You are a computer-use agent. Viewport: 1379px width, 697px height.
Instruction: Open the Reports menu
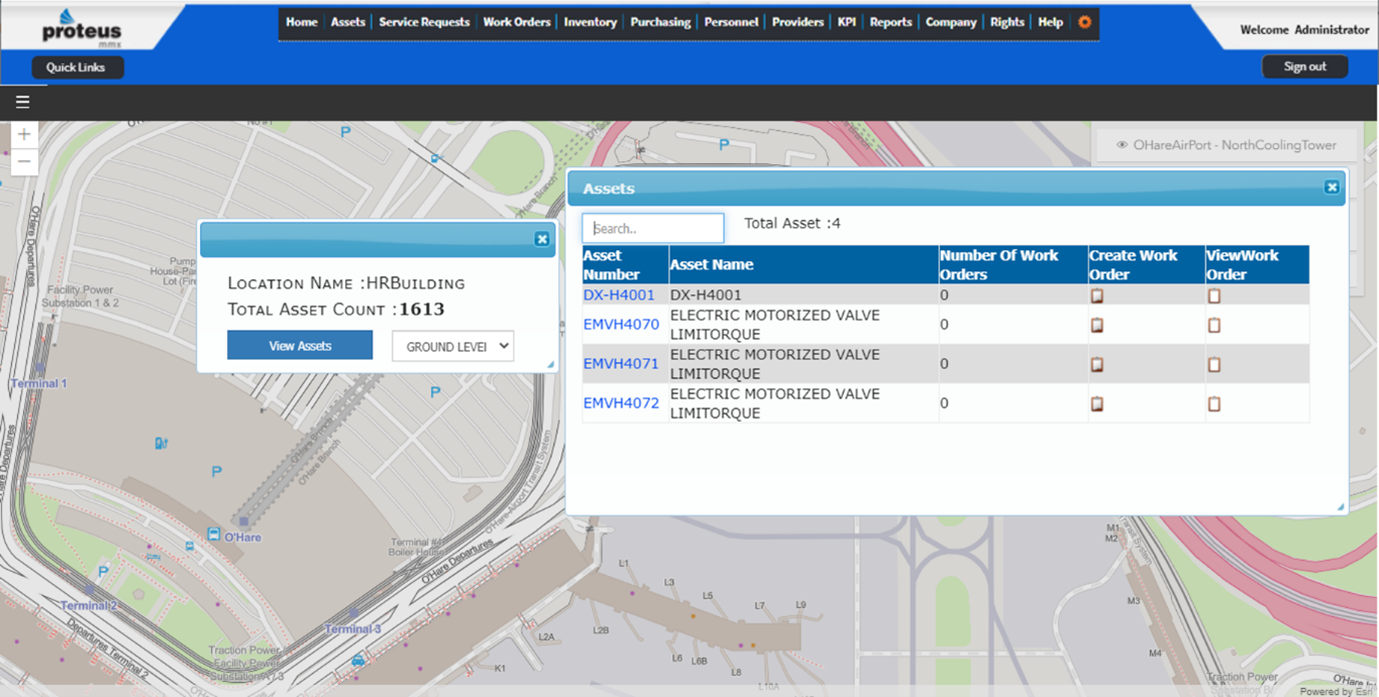click(890, 22)
